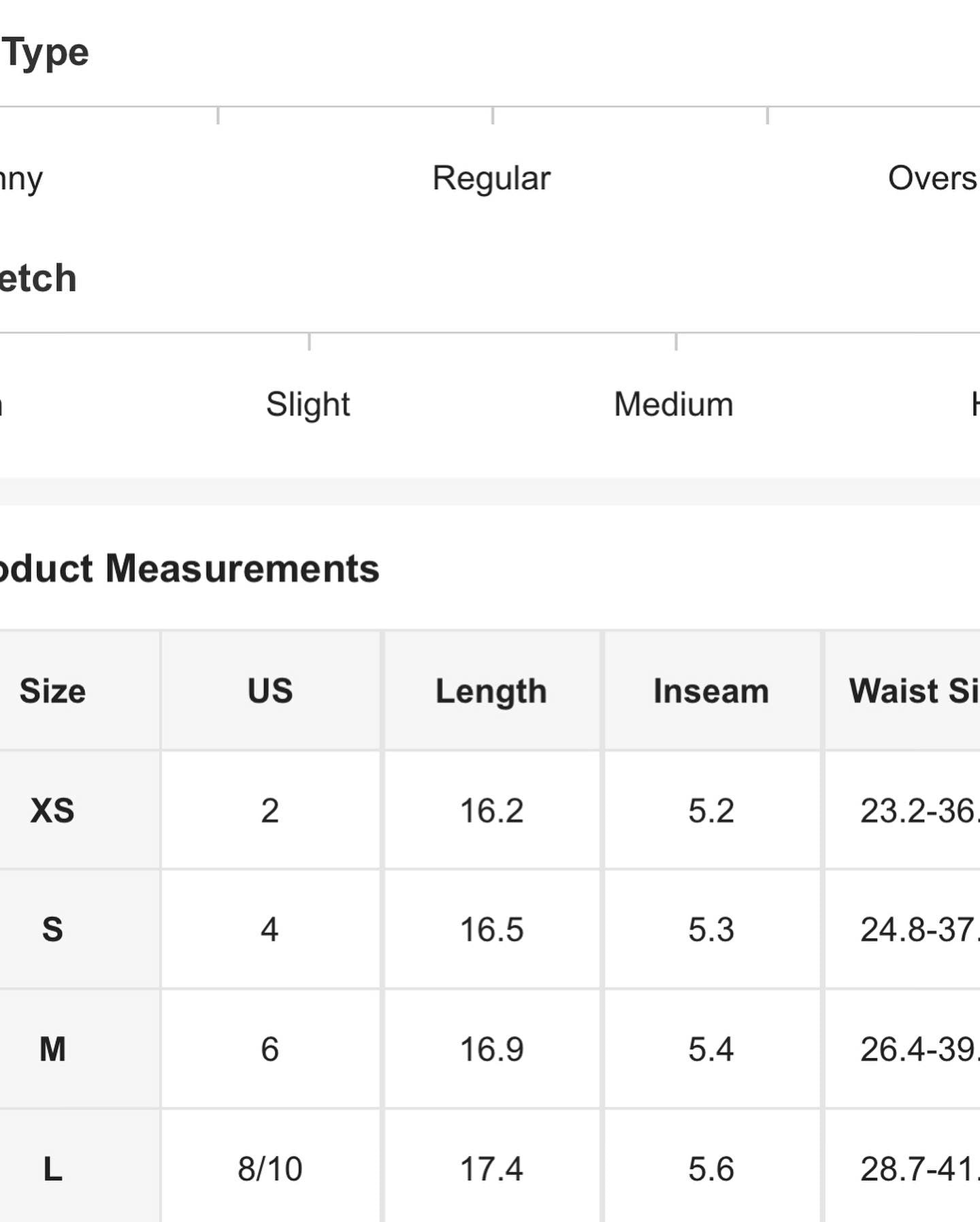Click the Medium stretch label
This screenshot has width=980, height=1222.
(673, 405)
